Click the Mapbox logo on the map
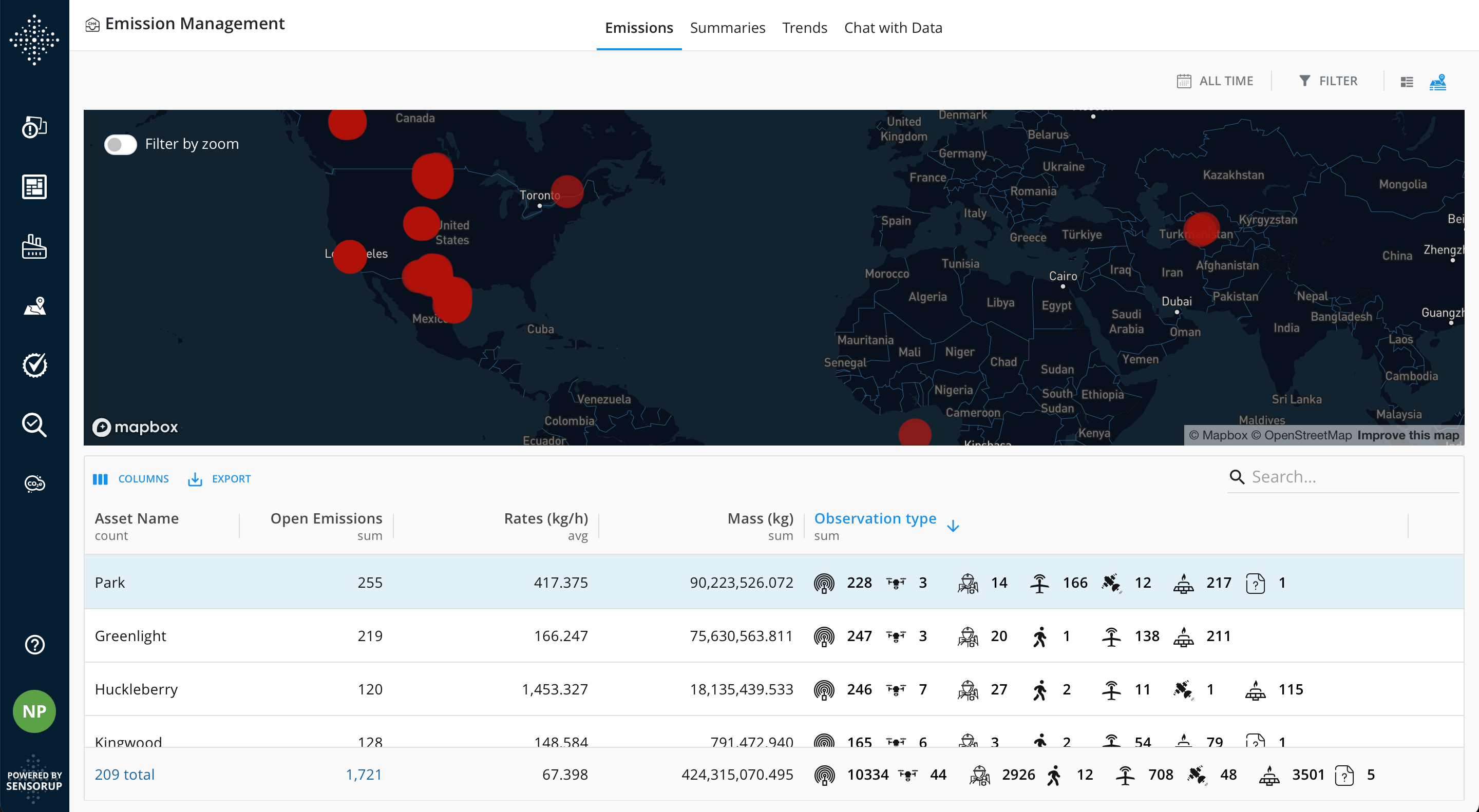 click(x=136, y=427)
